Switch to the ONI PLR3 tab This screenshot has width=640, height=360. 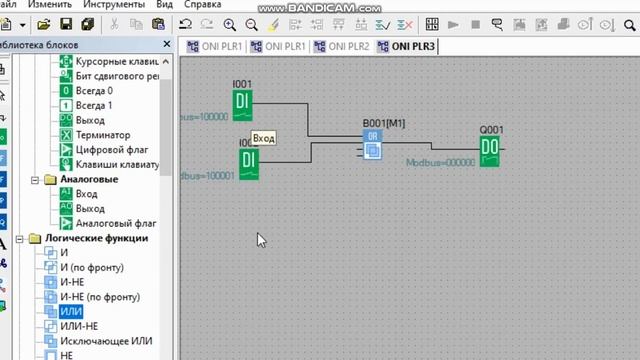pyautogui.click(x=407, y=47)
